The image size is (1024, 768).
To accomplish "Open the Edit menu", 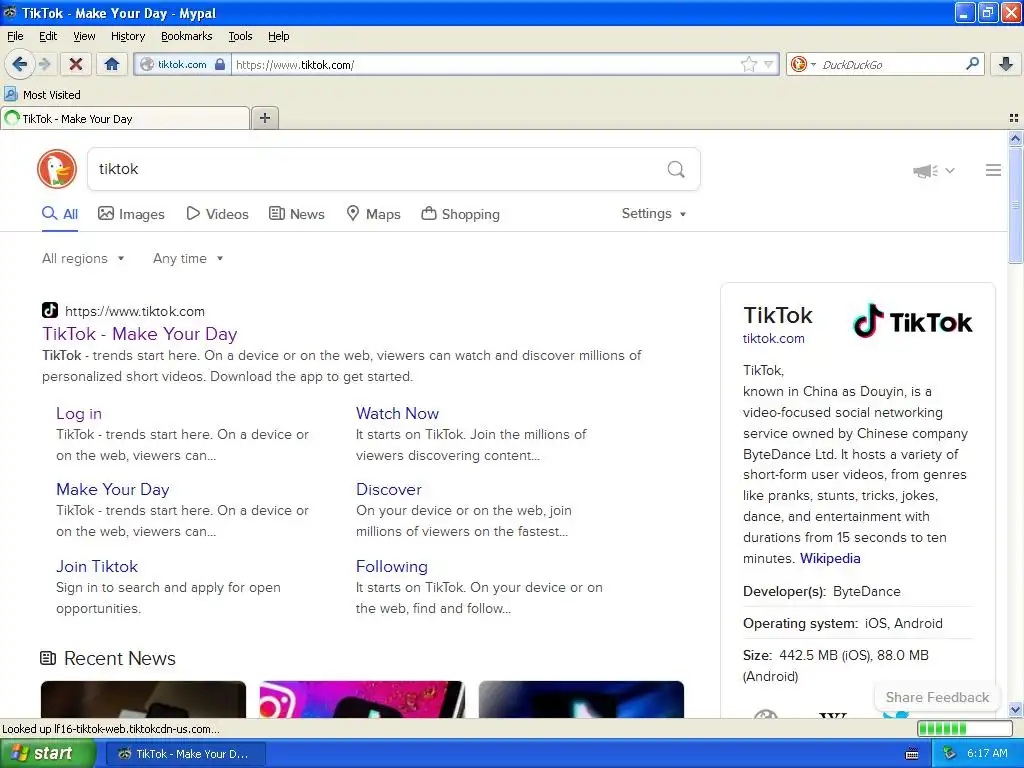I will tap(48, 36).
